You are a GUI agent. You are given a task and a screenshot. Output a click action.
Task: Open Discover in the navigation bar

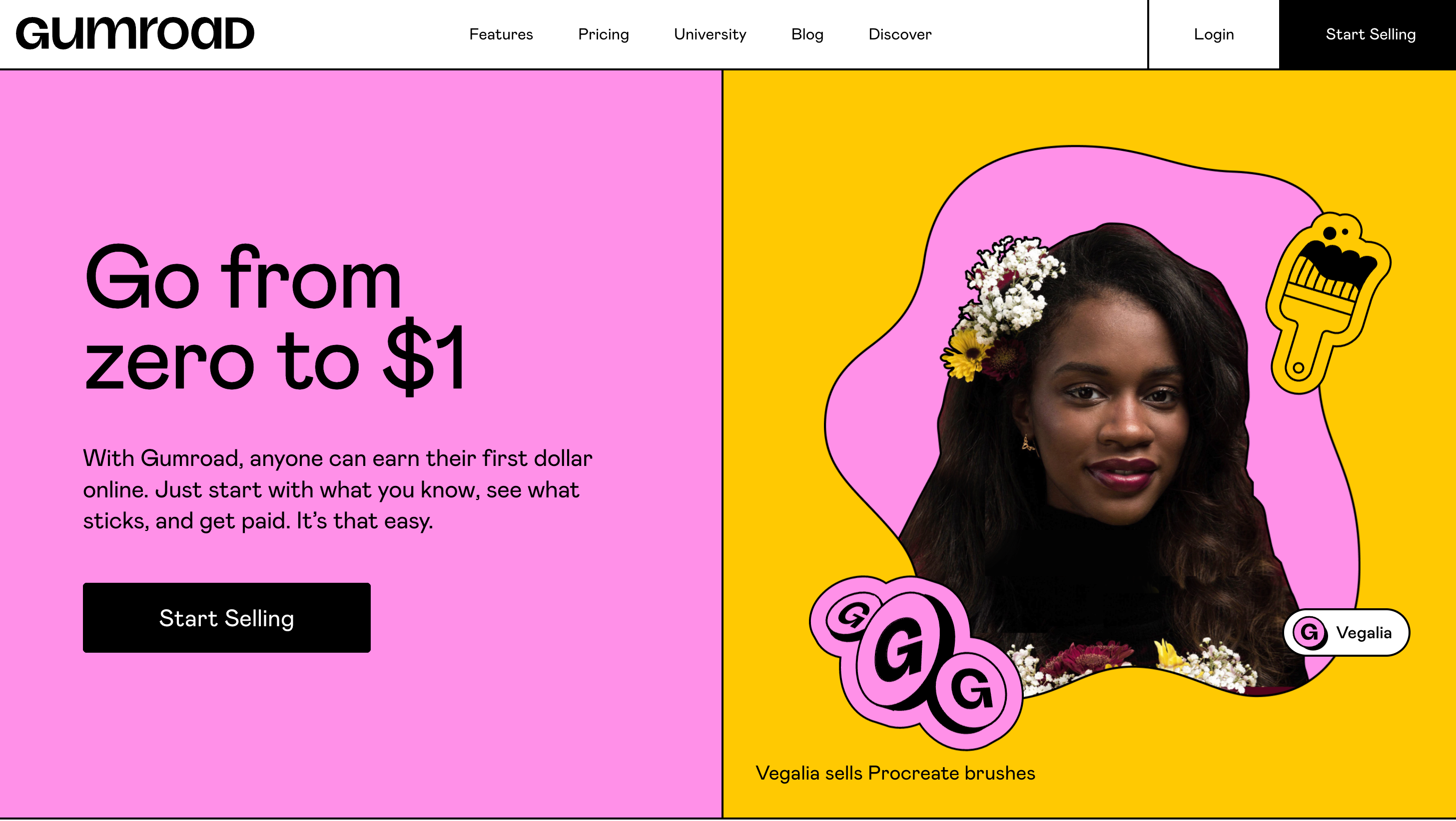900,34
